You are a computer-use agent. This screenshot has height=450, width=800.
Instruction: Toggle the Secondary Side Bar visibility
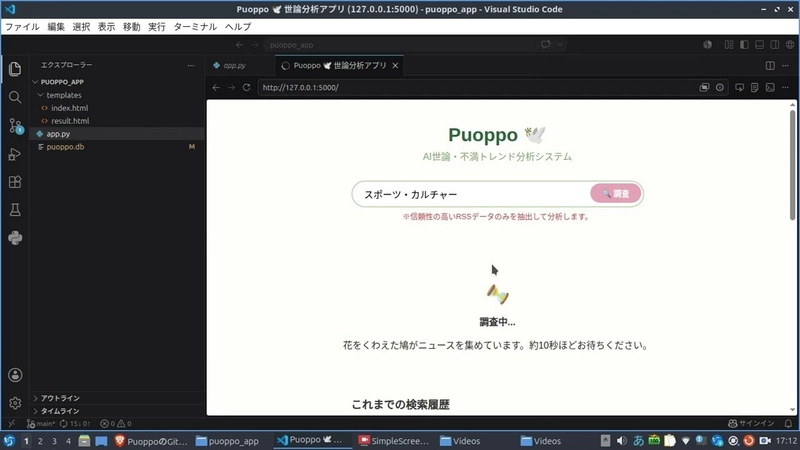tap(774, 44)
